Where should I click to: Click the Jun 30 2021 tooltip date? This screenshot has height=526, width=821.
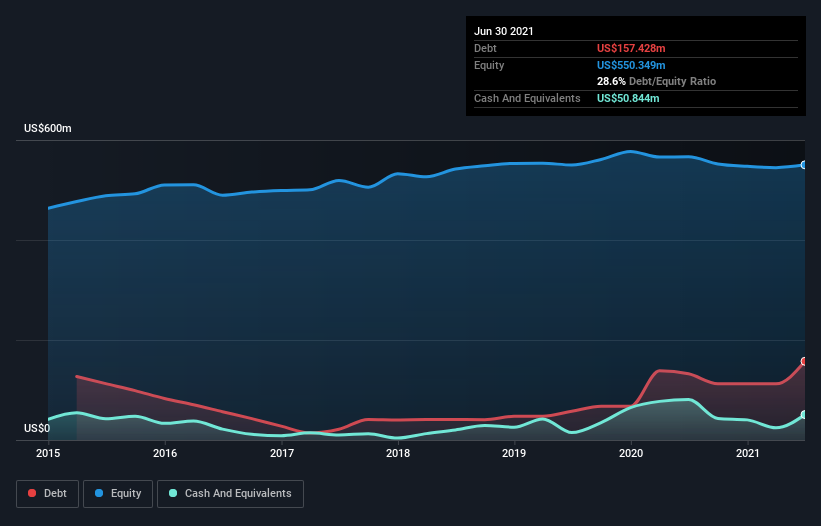504,31
